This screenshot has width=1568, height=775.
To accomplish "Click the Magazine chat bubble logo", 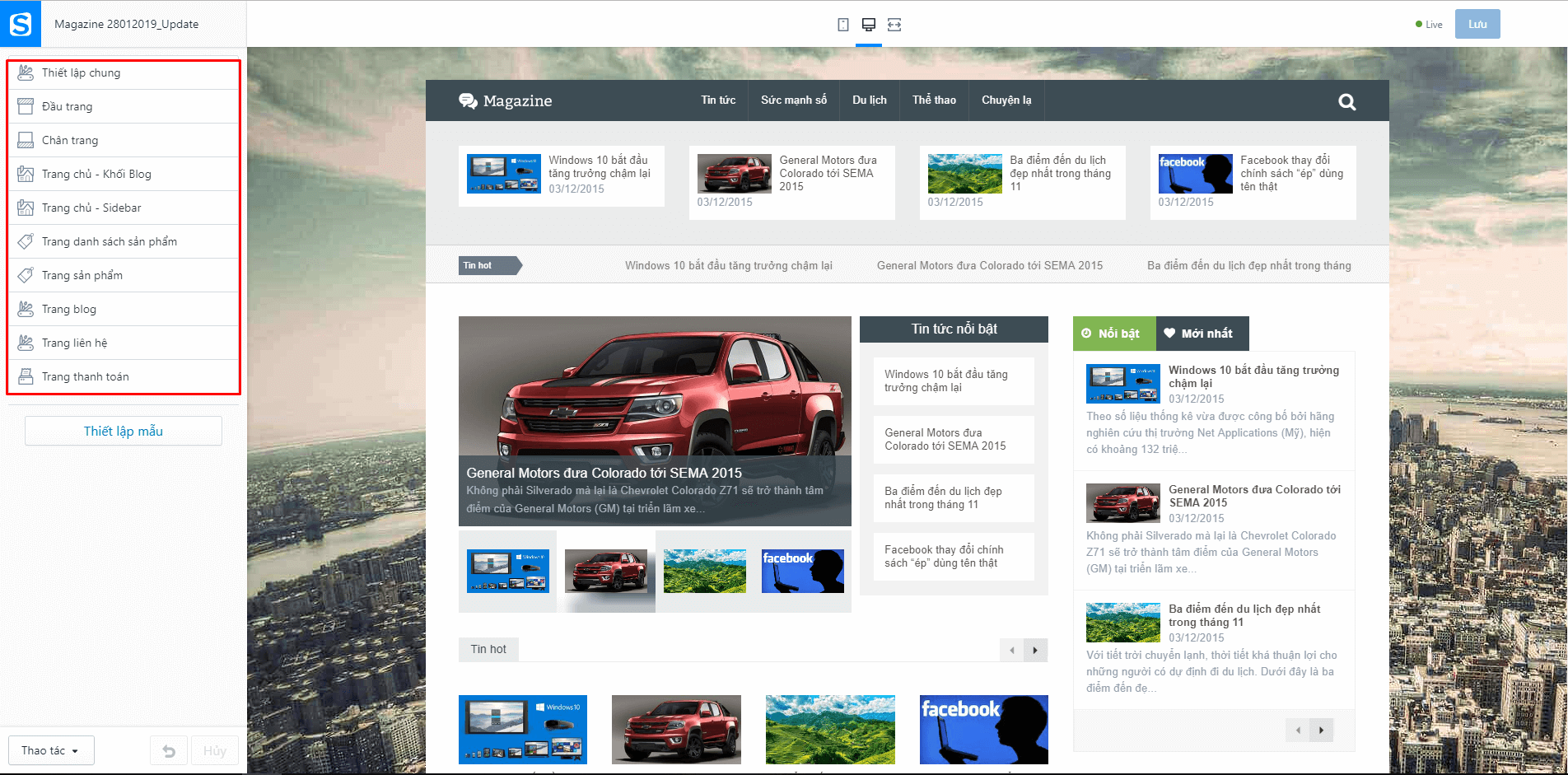I will 469,101.
